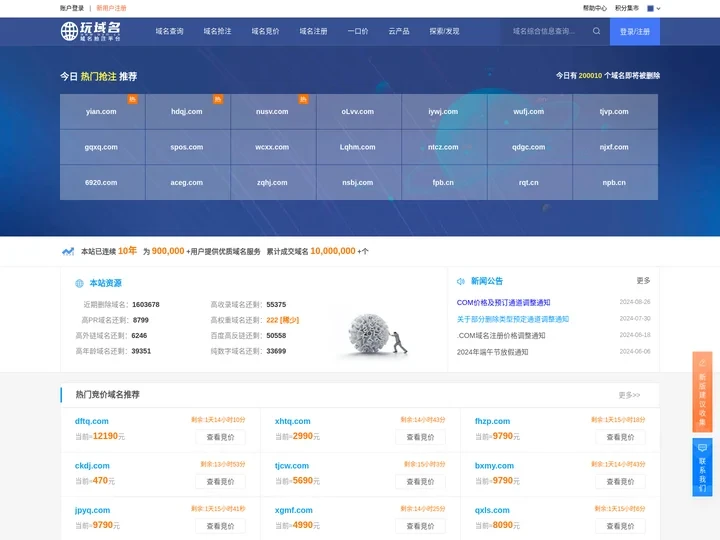Image resolution: width=720 pixels, height=540 pixels.
Task: Click 查看竞价 for ckdj.com
Action: [x=220, y=482]
